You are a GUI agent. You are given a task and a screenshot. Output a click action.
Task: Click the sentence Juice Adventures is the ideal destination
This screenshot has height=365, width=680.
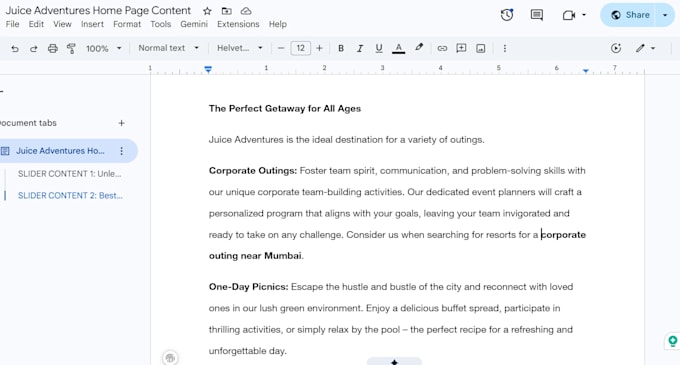click(347, 140)
